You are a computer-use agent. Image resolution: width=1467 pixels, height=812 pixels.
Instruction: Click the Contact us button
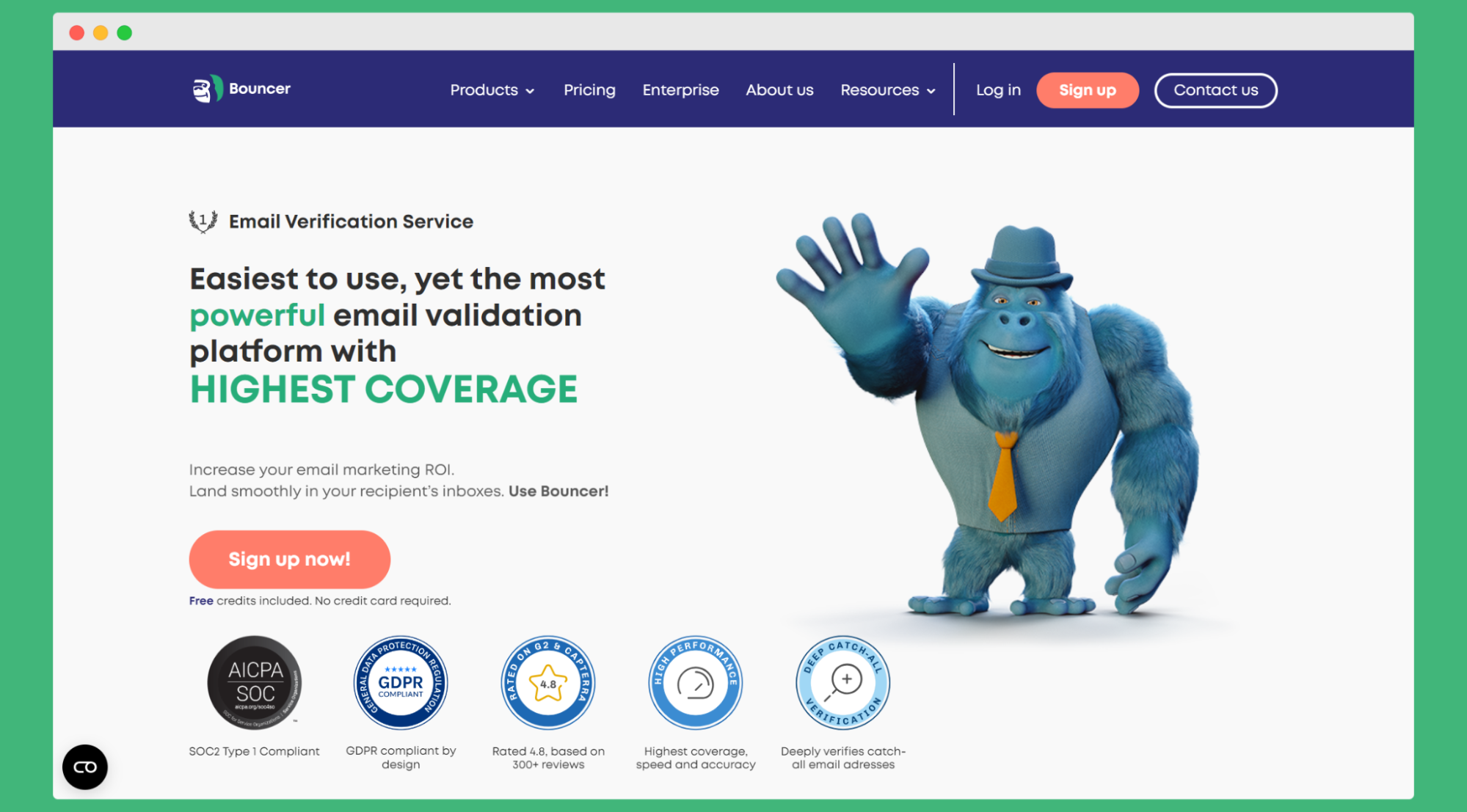point(1215,90)
